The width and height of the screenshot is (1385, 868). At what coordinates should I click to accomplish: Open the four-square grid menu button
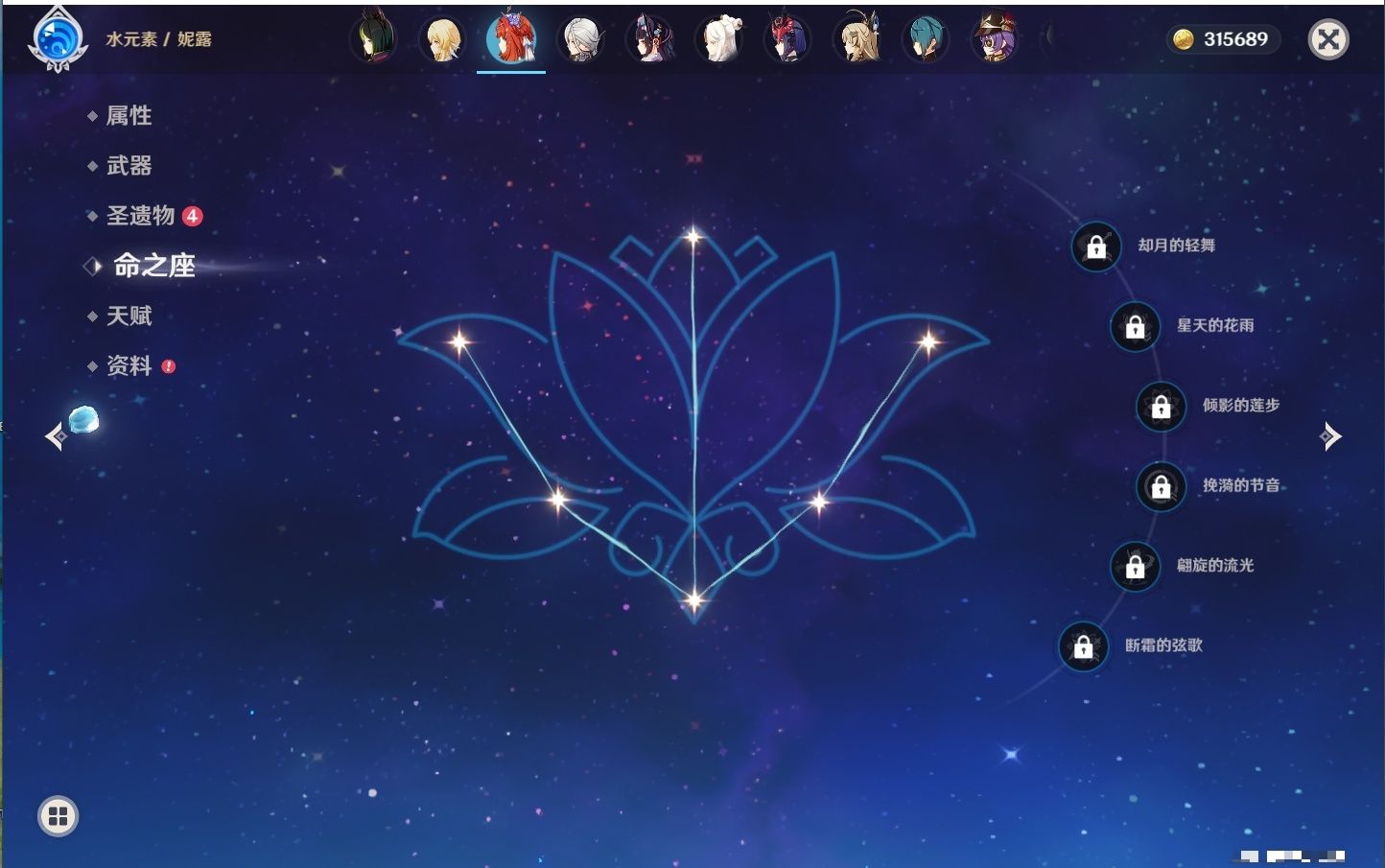(x=58, y=816)
